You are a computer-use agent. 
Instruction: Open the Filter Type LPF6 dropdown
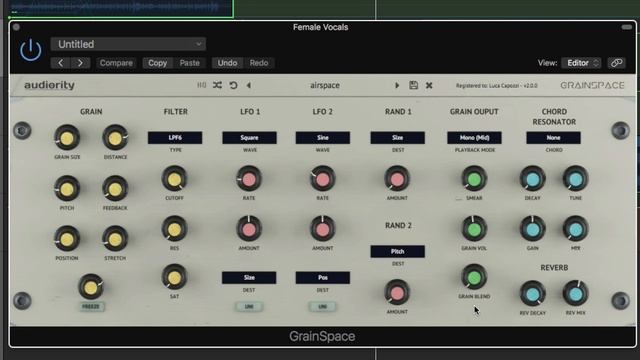[175, 138]
